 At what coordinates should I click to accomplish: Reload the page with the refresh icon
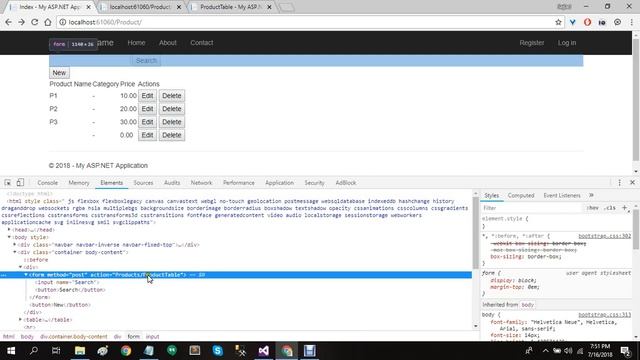tap(35, 22)
